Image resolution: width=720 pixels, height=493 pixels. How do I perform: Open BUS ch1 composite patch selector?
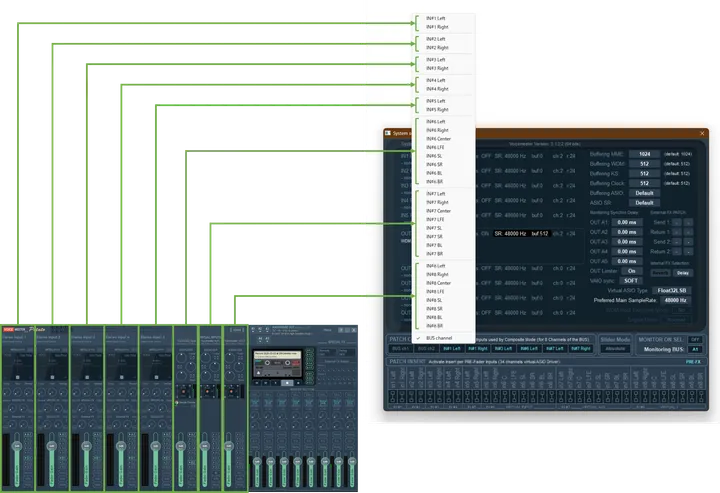(400, 349)
